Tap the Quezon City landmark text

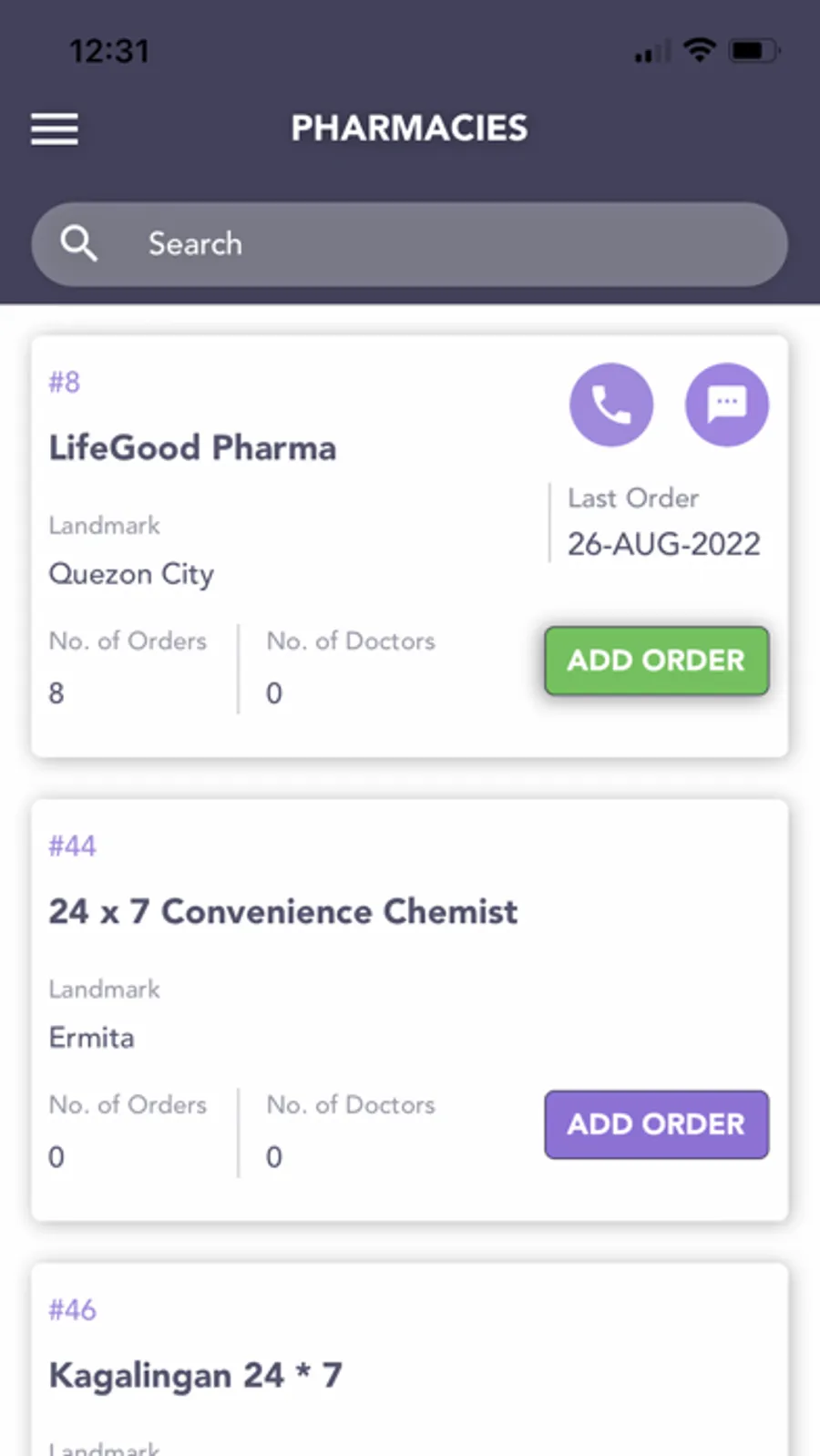click(x=131, y=574)
